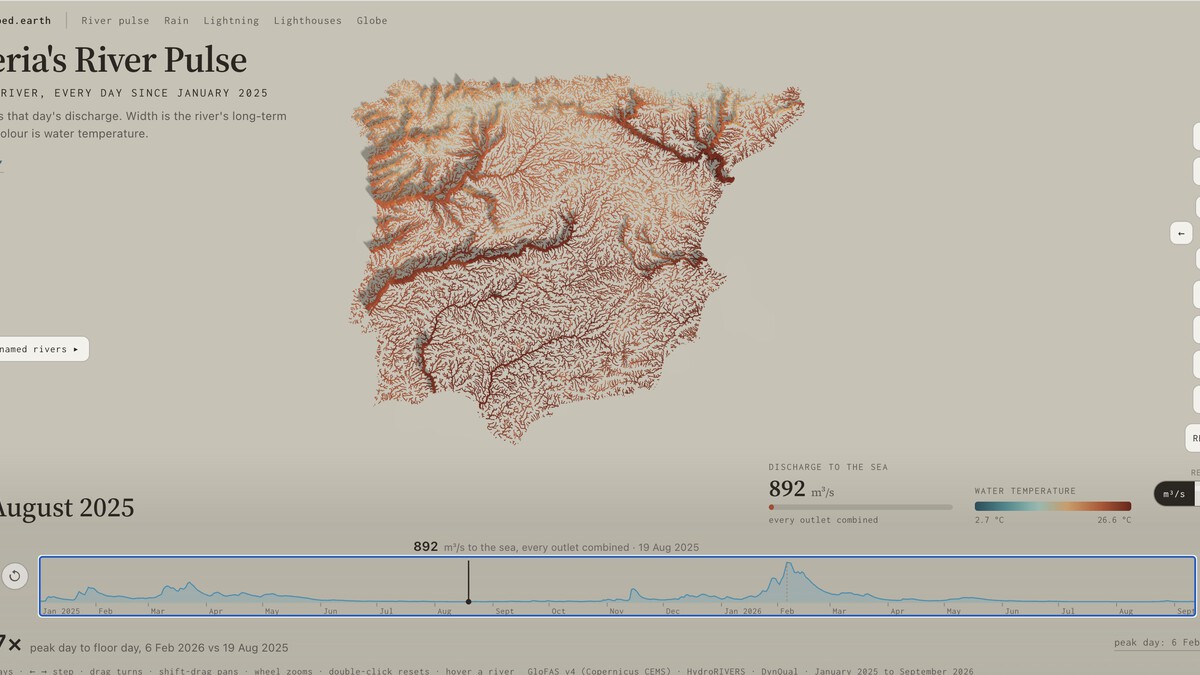Click the "Jan 2026" label on the timeline
This screenshot has height=675, width=1200.
pyautogui.click(x=743, y=611)
